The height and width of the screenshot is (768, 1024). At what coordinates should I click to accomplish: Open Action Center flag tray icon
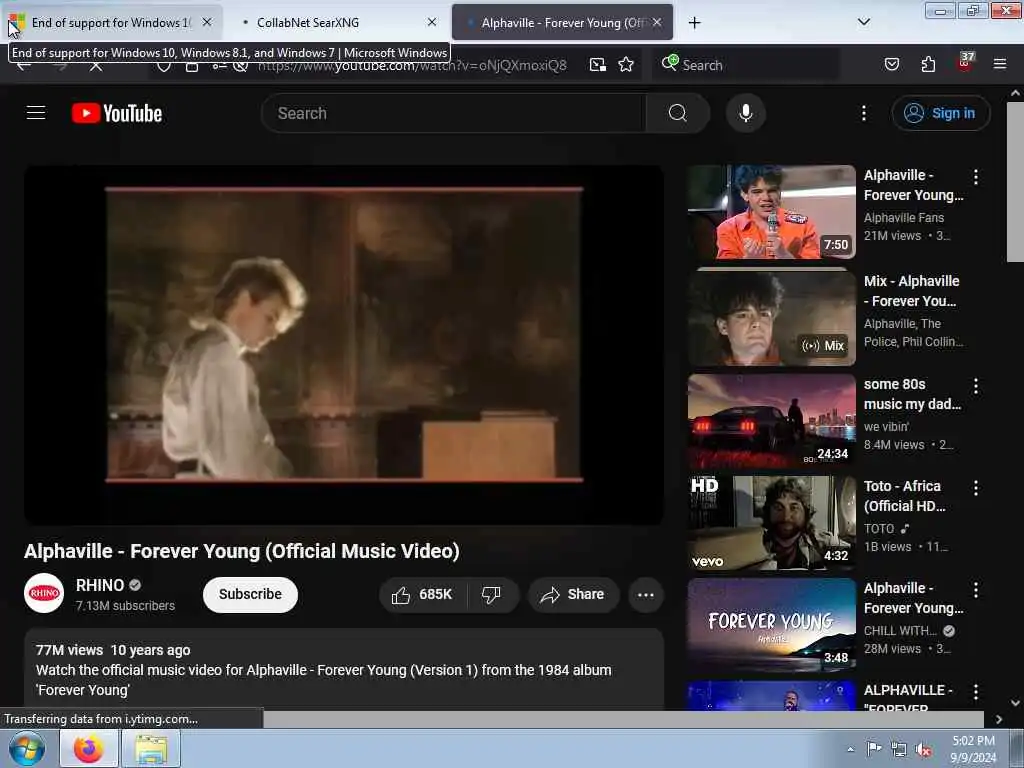(874, 749)
